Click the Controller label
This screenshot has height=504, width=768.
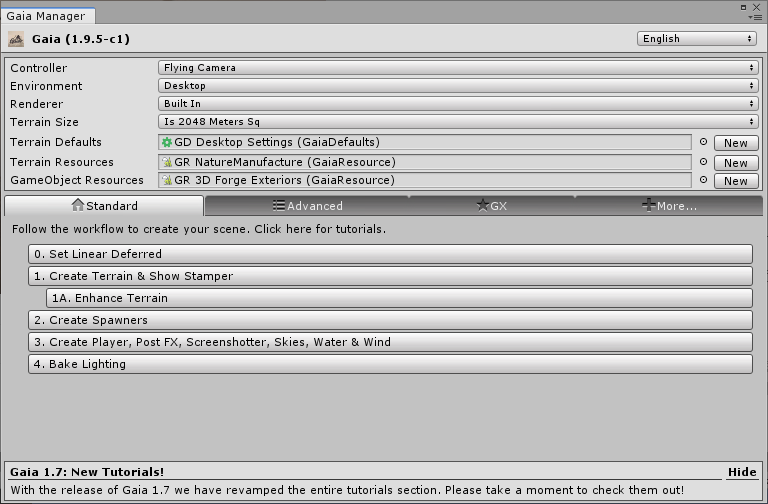[39, 68]
